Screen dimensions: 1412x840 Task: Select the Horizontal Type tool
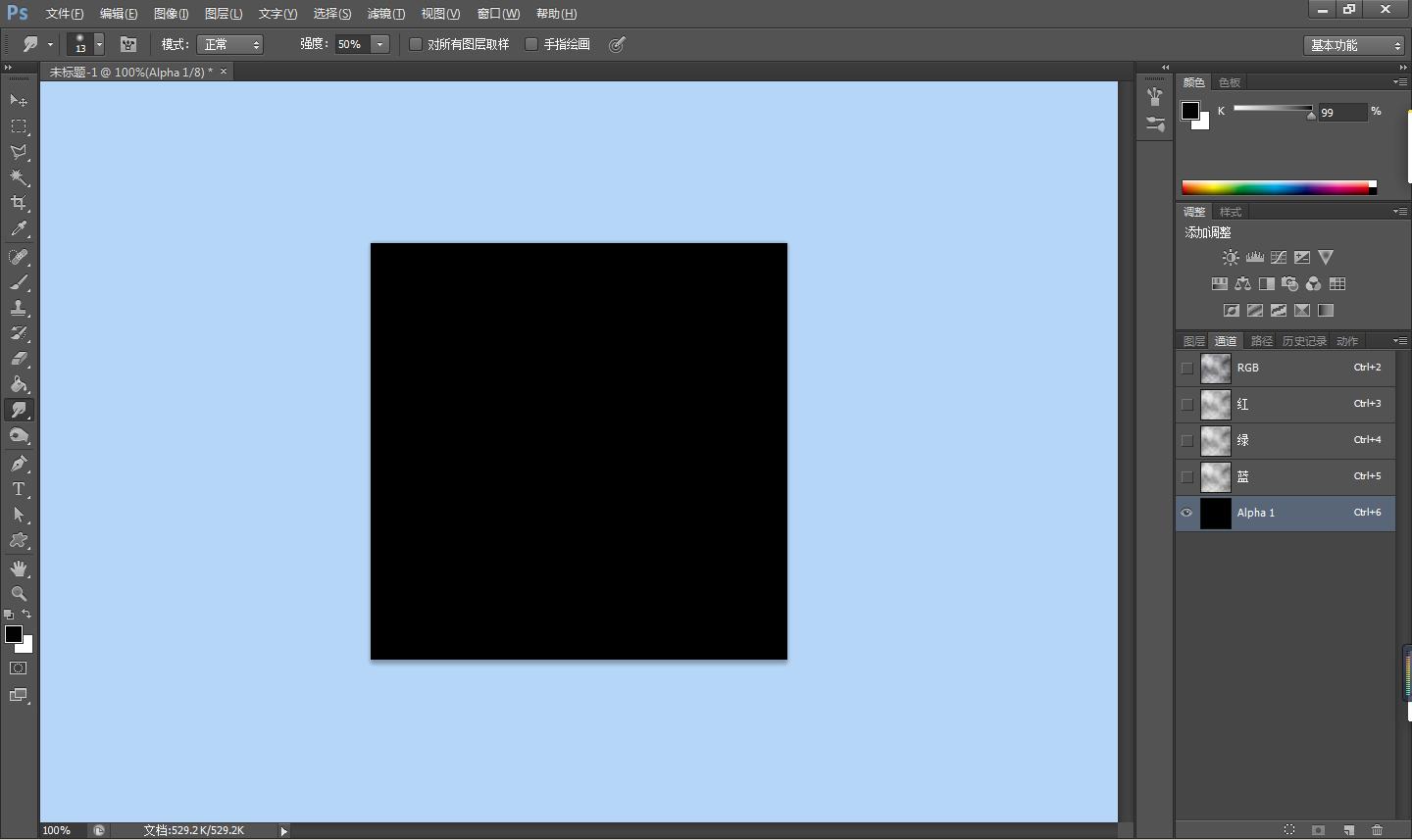[19, 489]
